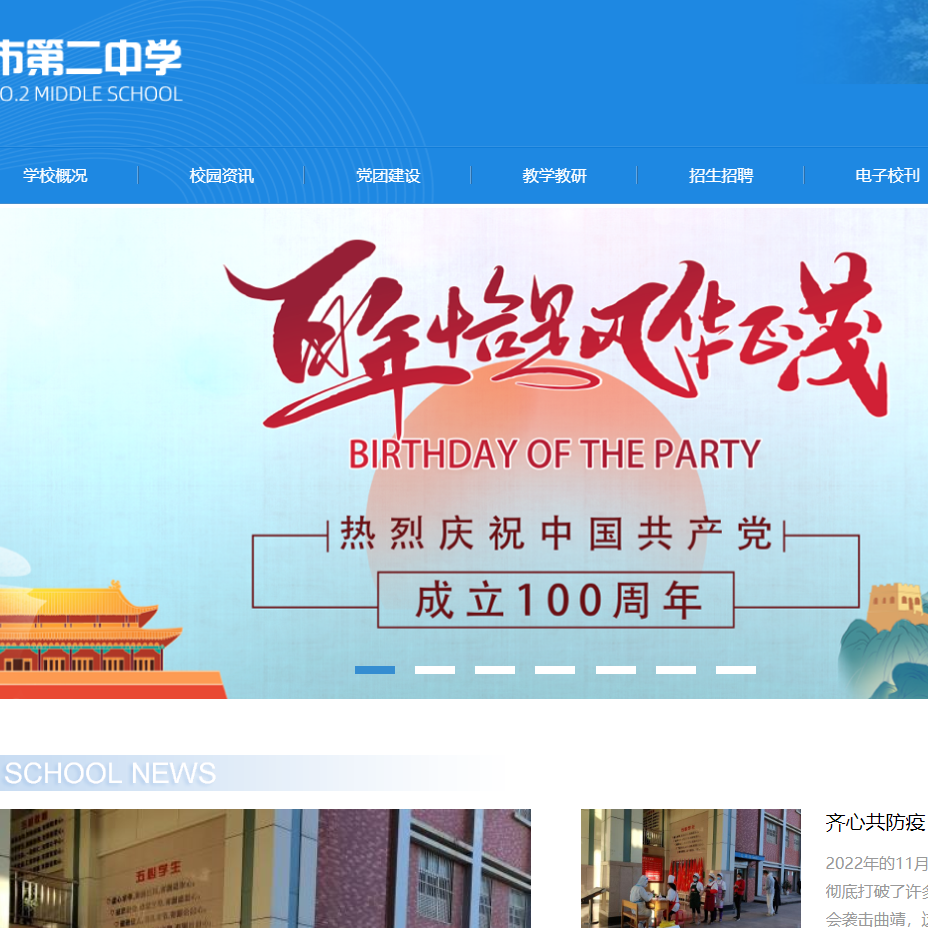
Task: Open the 校园资讯 navigation item
Action: 221,175
